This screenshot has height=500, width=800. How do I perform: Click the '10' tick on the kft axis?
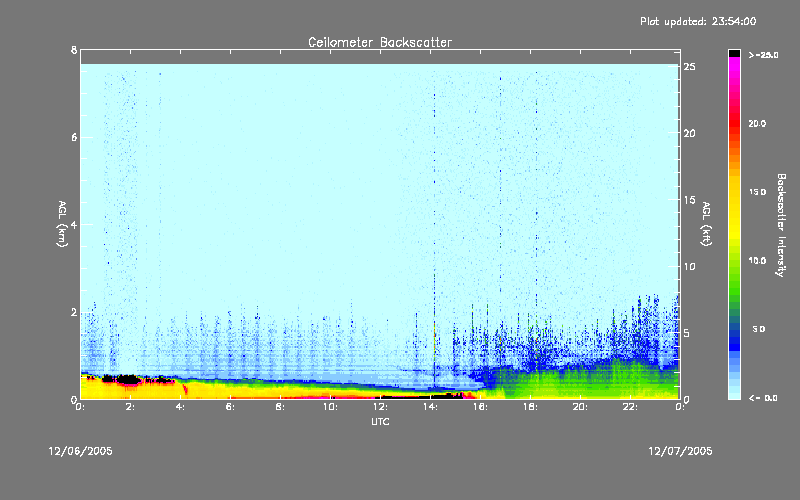(690, 266)
